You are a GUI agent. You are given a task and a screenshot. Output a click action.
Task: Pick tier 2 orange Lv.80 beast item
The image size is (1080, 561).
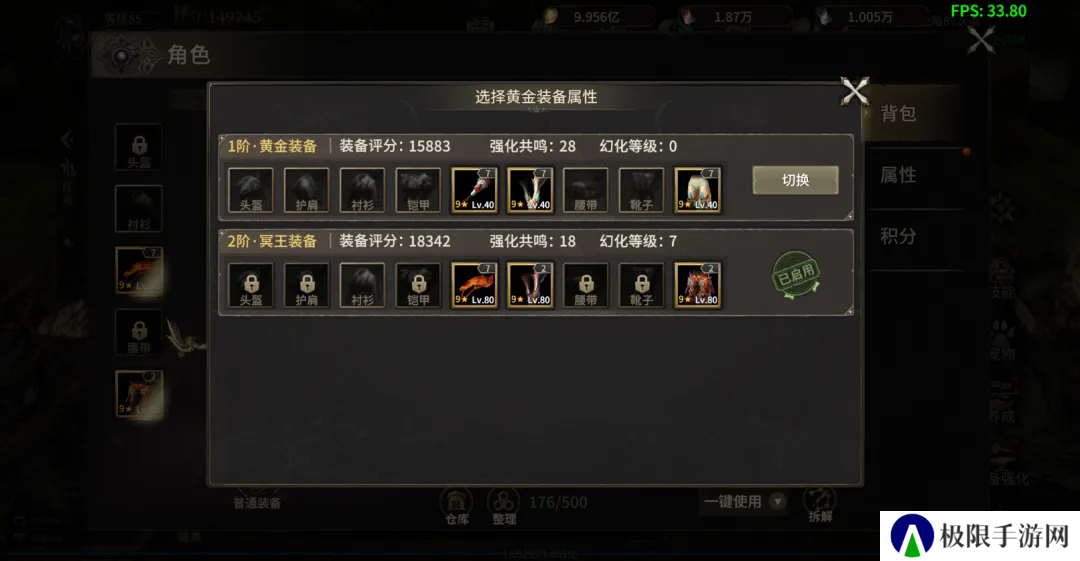click(x=474, y=285)
